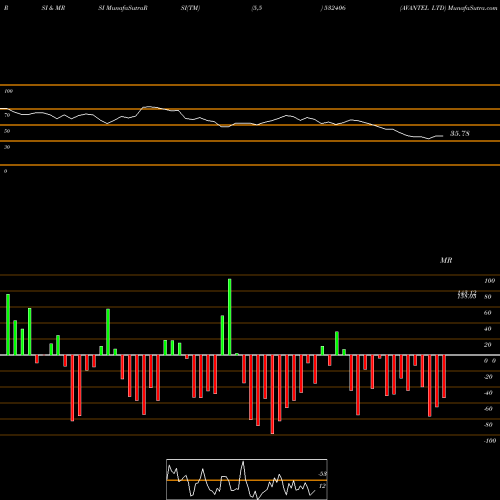Screen dimensions: 500x500
Task: Click the RSI axis label 100
Action: click(8, 91)
